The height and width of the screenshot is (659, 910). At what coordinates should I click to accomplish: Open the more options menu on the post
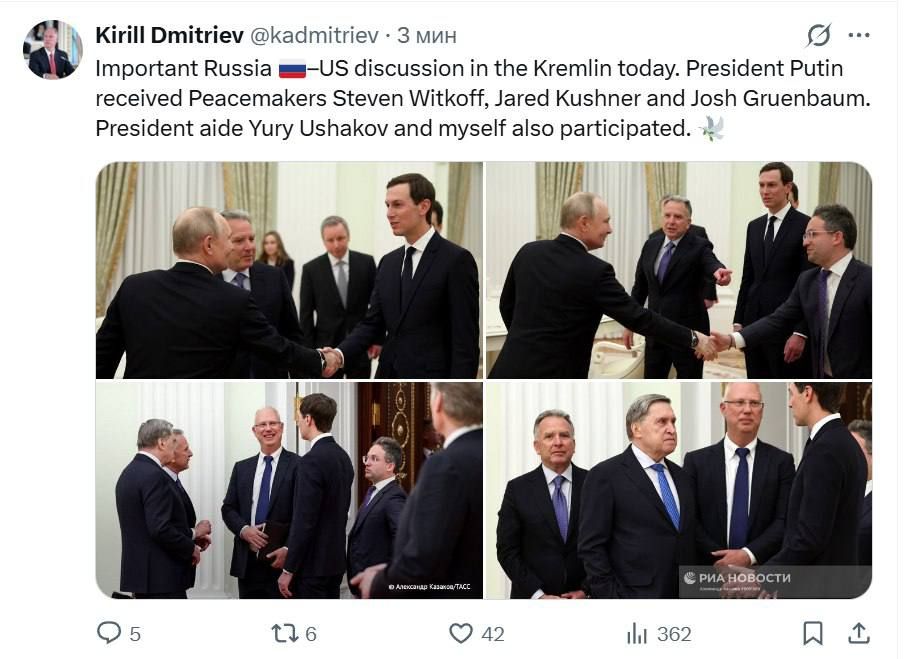[857, 34]
